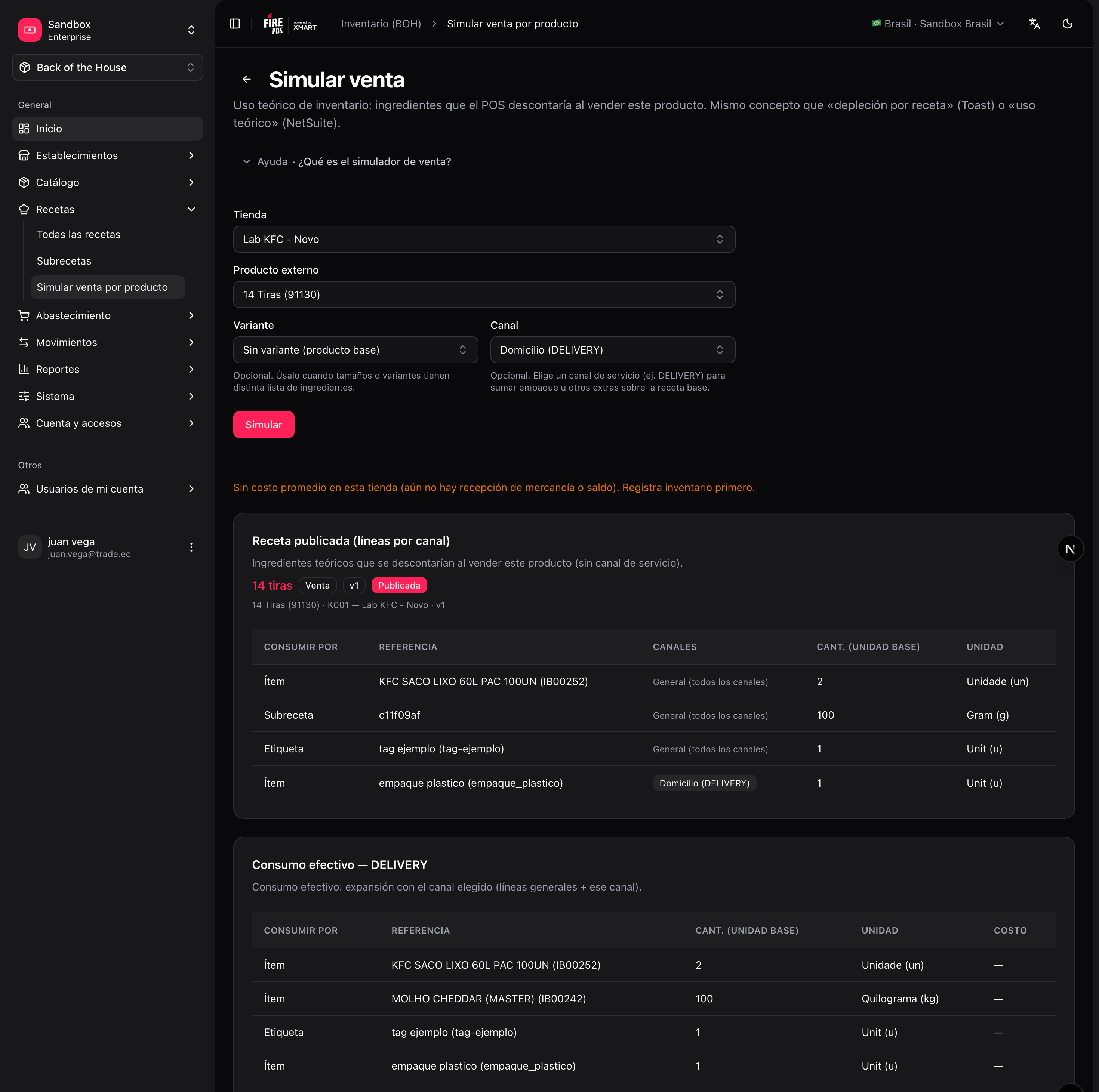Expand the Movimientos submenu chevron

pos(191,342)
